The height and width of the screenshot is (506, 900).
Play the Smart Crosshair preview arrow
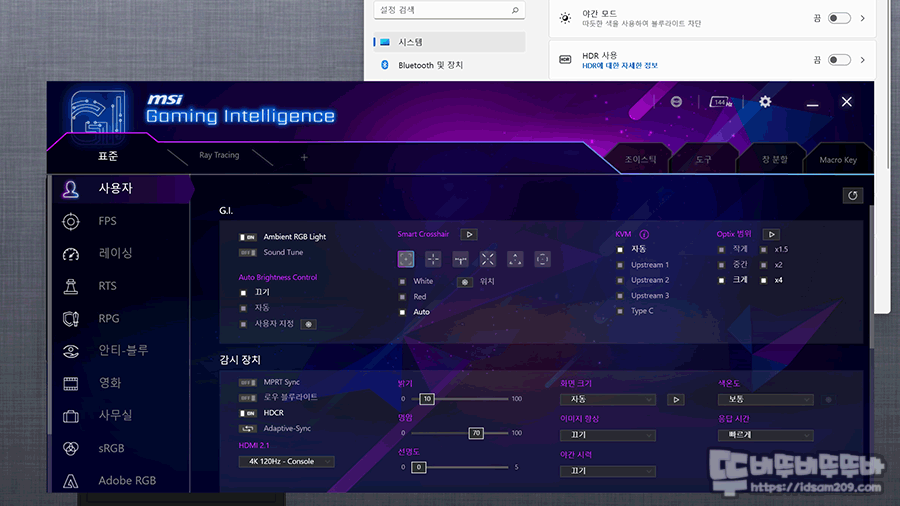470,234
